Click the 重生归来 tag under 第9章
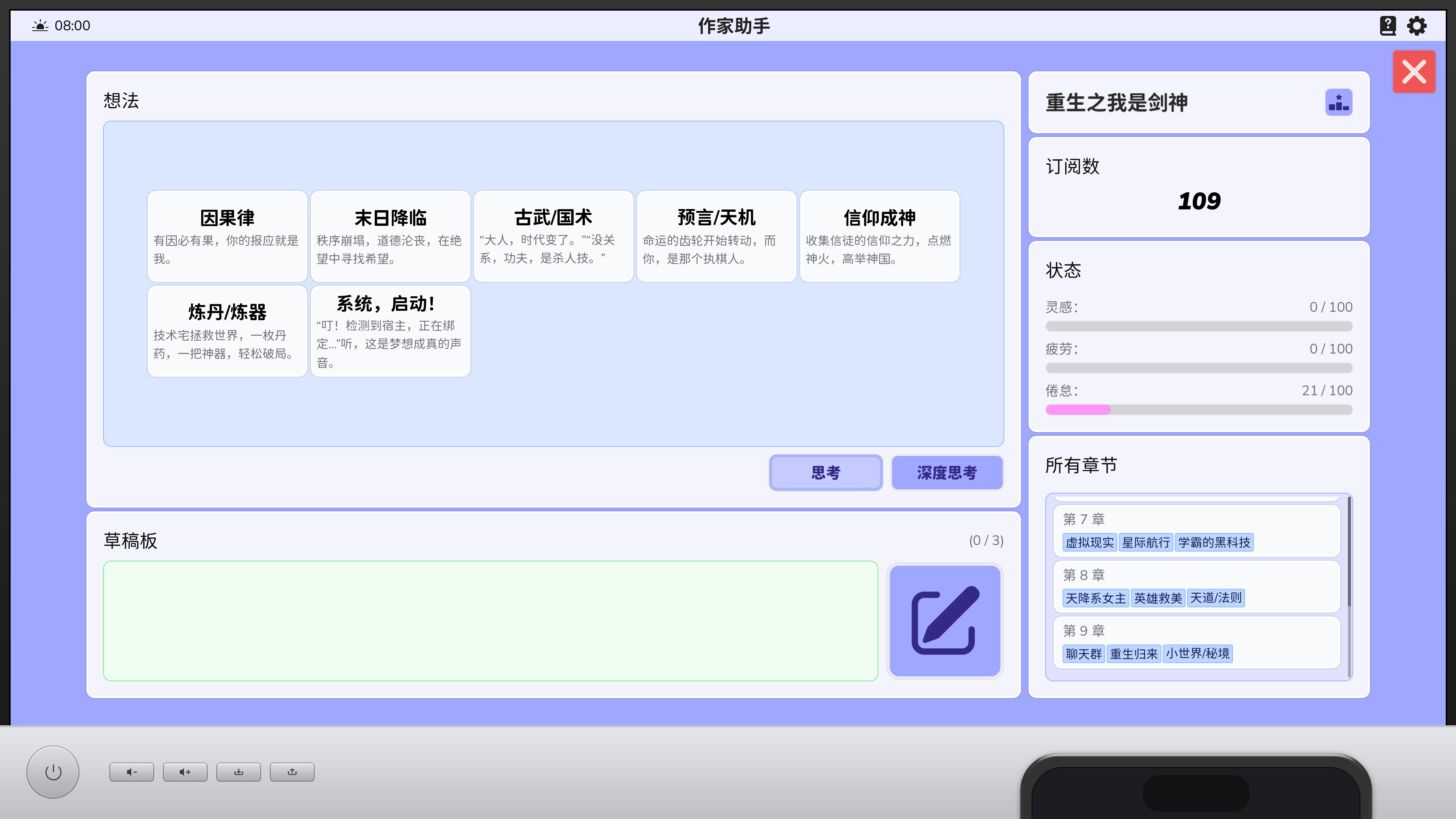1456x819 pixels. [x=1133, y=654]
